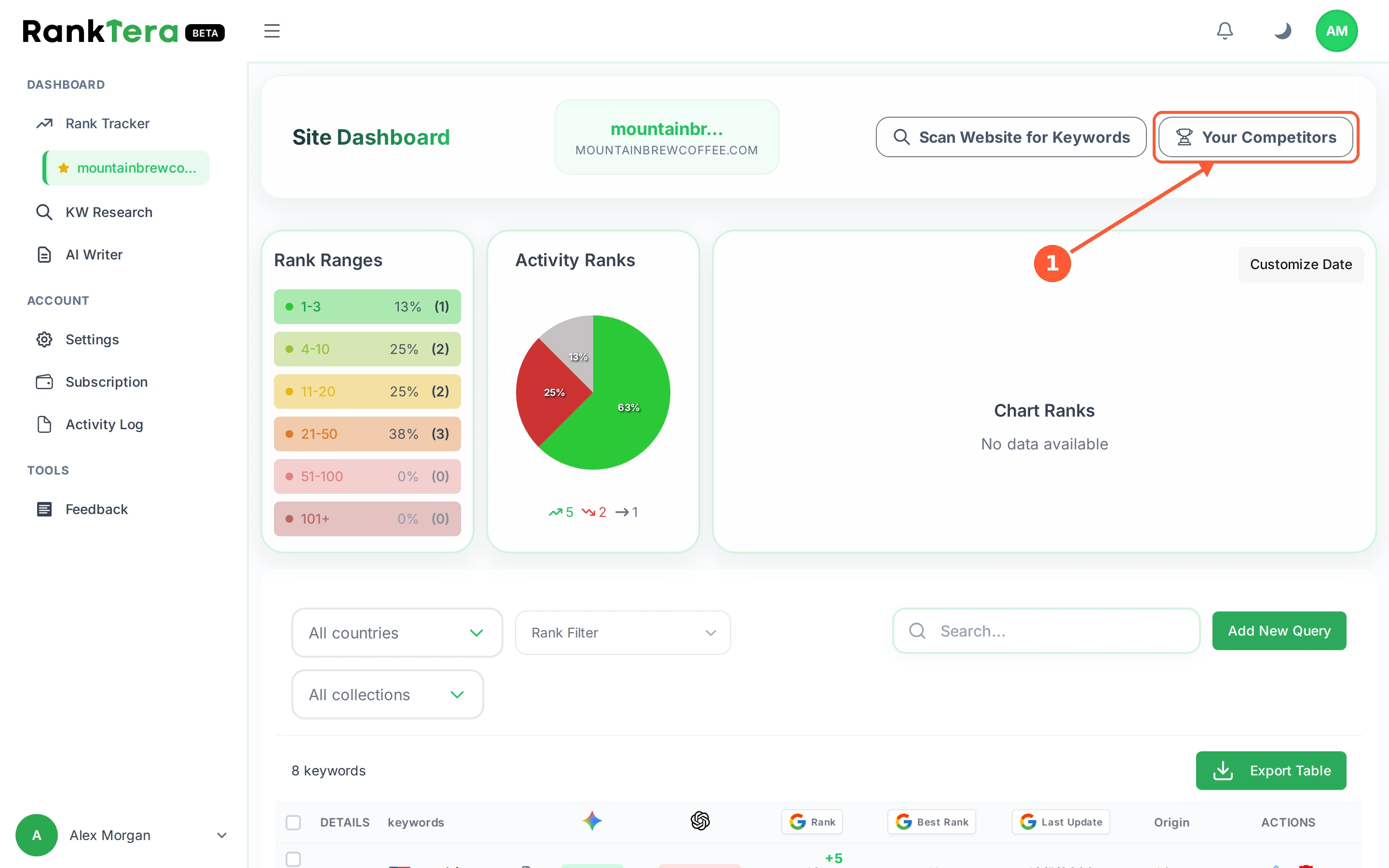Screen dimensions: 1389x868
Task: Click Export Table
Action: (x=1271, y=771)
